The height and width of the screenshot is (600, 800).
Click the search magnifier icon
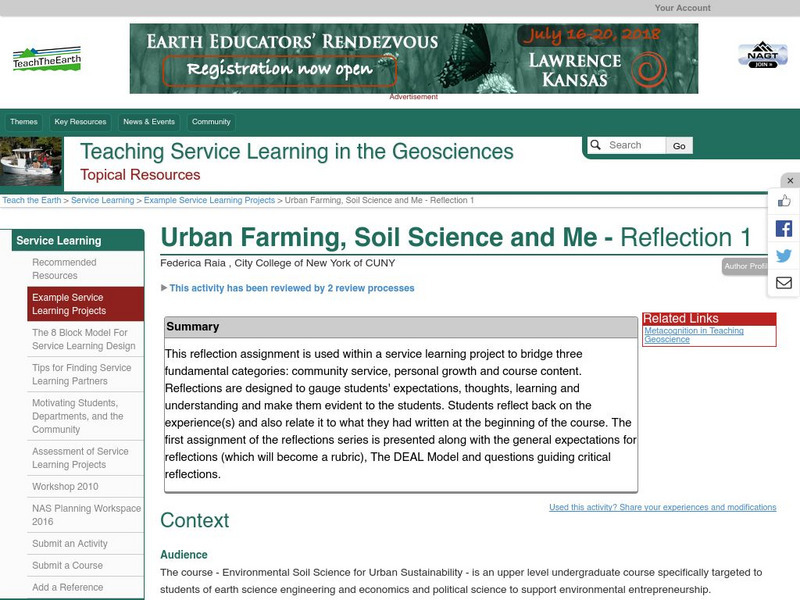596,145
